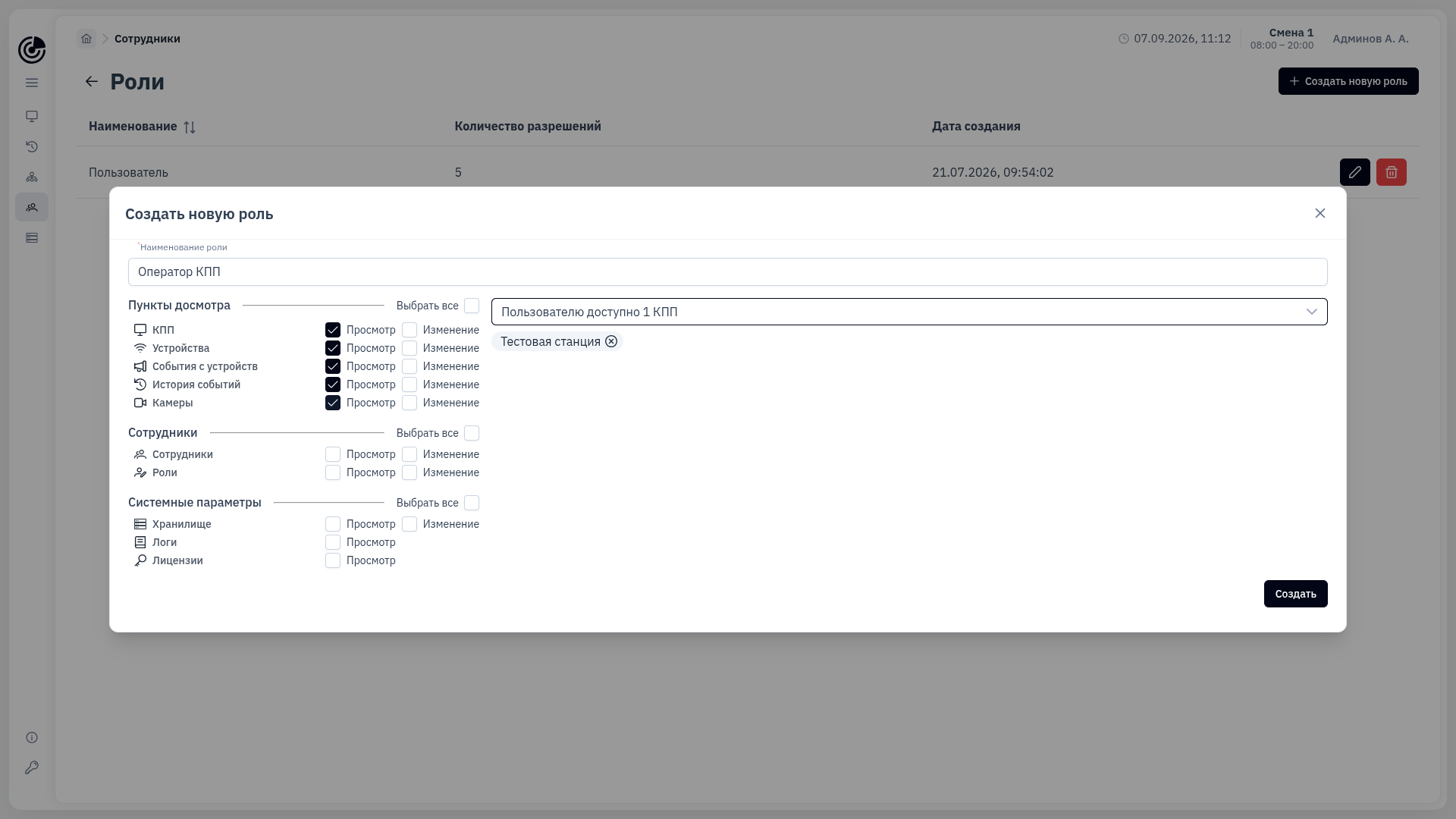The height and width of the screenshot is (819, 1456).
Task: Uncheck Просмотр for История событий
Action: click(x=333, y=384)
